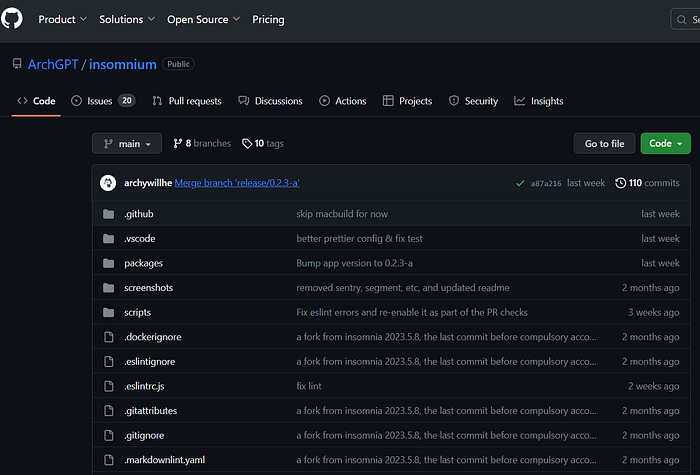
Task: Click the repository icon beside ArchGPT
Action: click(x=17, y=64)
